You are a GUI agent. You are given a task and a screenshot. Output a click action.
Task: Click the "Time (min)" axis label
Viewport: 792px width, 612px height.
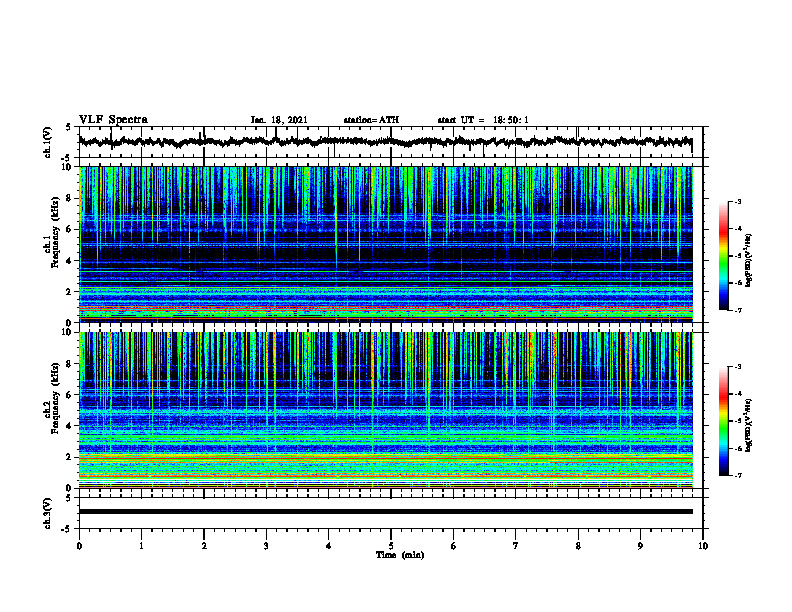coord(400,555)
